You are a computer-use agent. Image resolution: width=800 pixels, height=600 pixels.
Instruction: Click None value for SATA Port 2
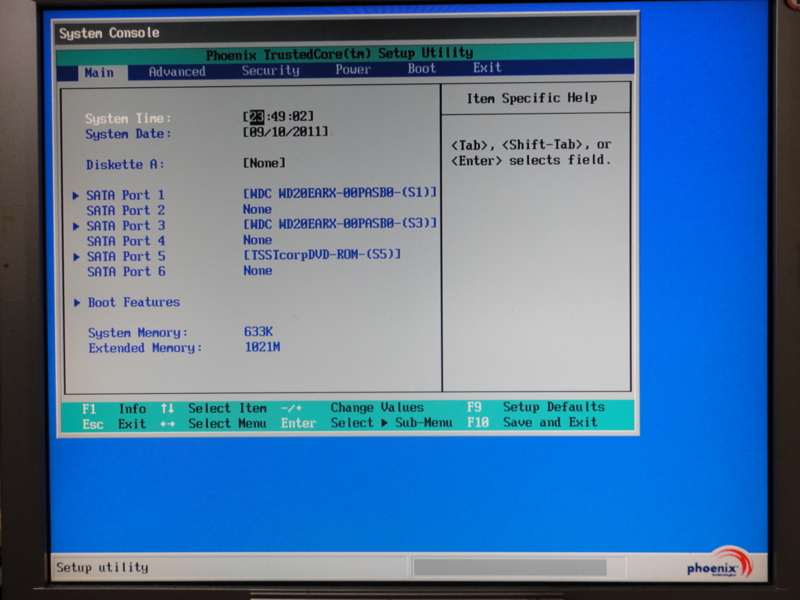pyautogui.click(x=257, y=209)
